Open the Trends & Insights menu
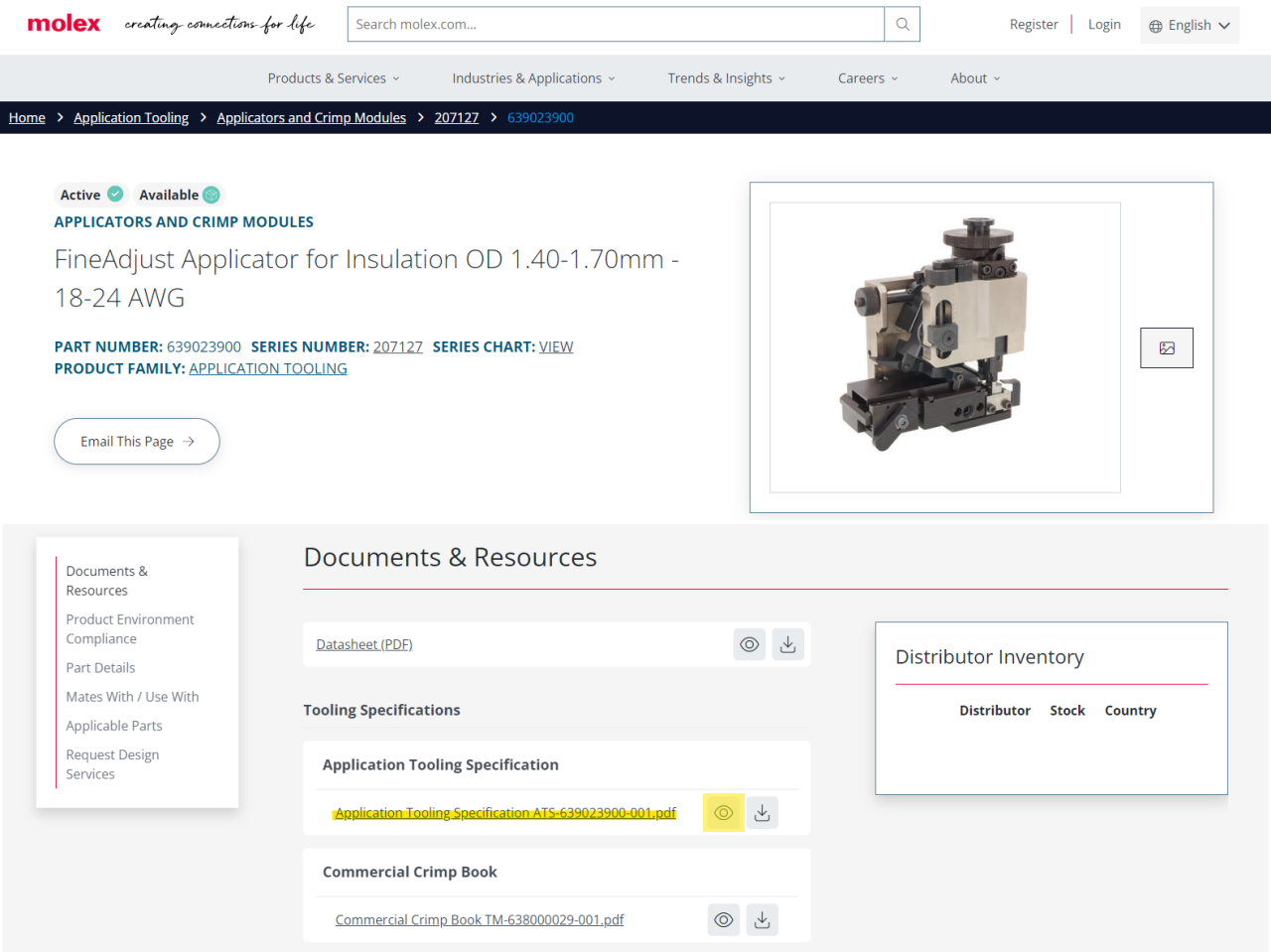Image resolution: width=1271 pixels, height=952 pixels. coord(727,78)
